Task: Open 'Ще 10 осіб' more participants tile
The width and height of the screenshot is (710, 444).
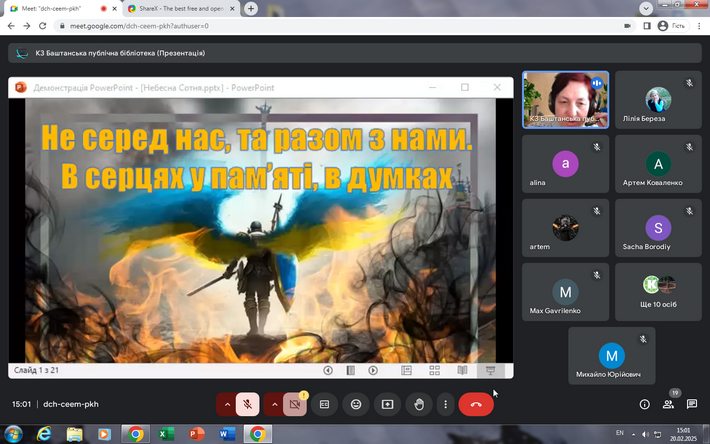Action: pyautogui.click(x=658, y=292)
